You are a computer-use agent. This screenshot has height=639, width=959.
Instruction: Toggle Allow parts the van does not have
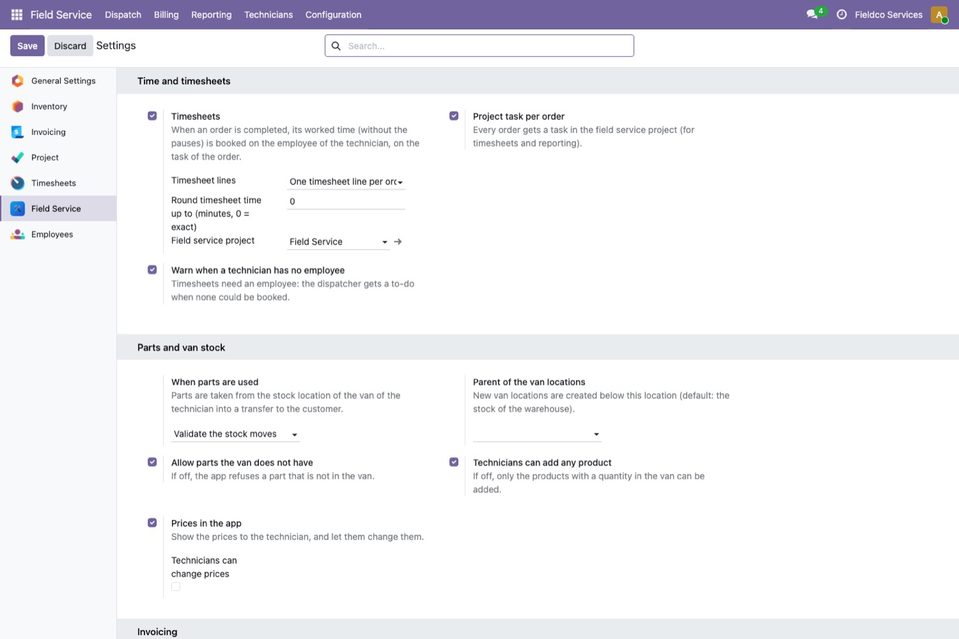(152, 462)
